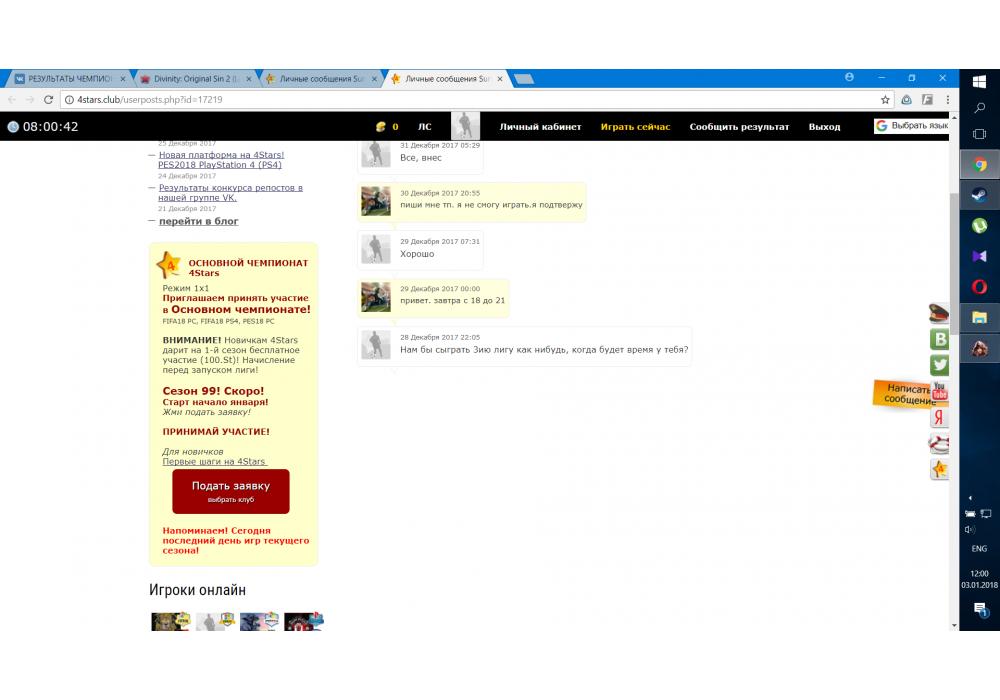Show hidden system tray icons
This screenshot has height=700, width=1000.
pos(969,497)
